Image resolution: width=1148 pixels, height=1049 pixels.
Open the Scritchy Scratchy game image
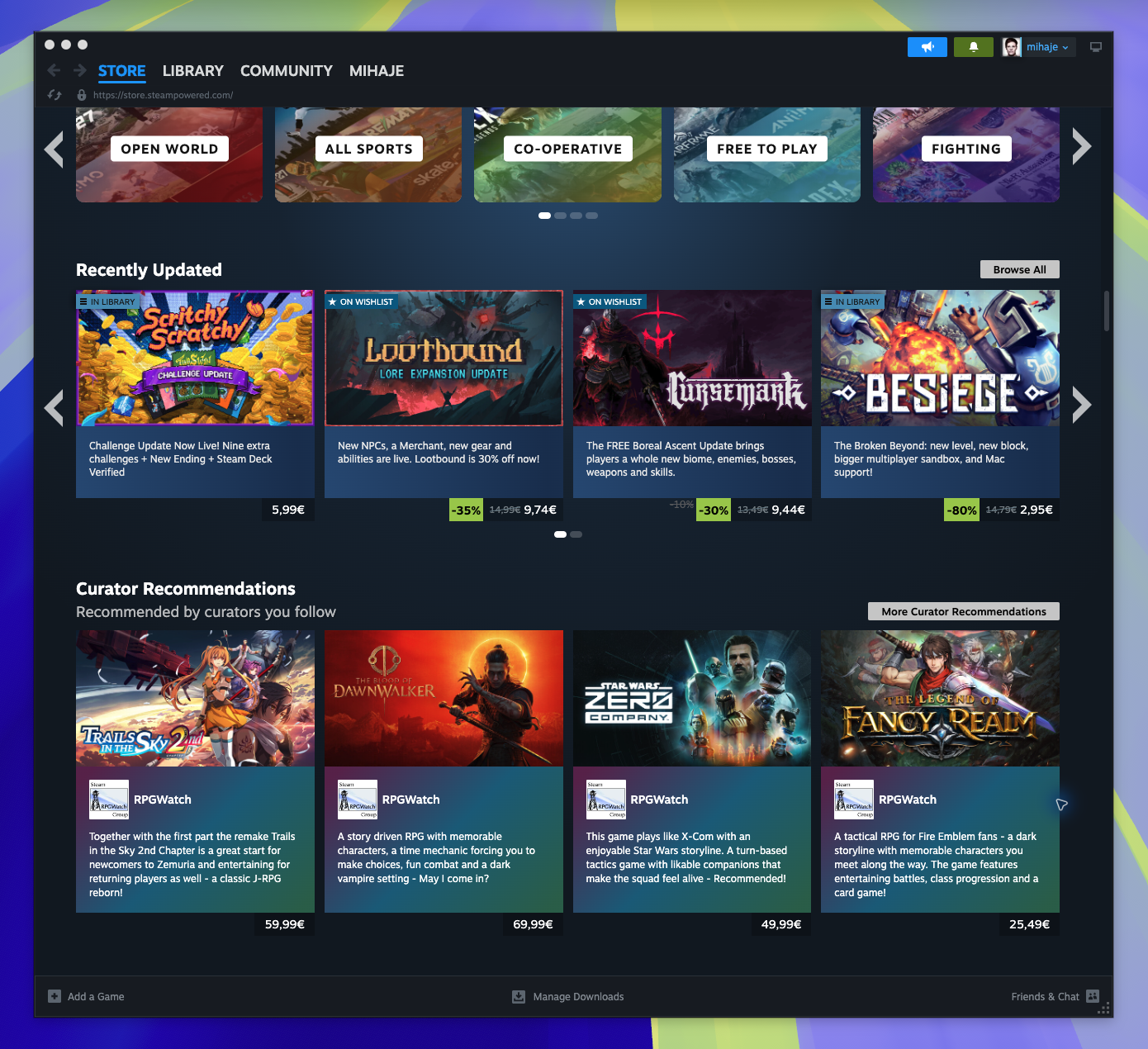pos(195,358)
